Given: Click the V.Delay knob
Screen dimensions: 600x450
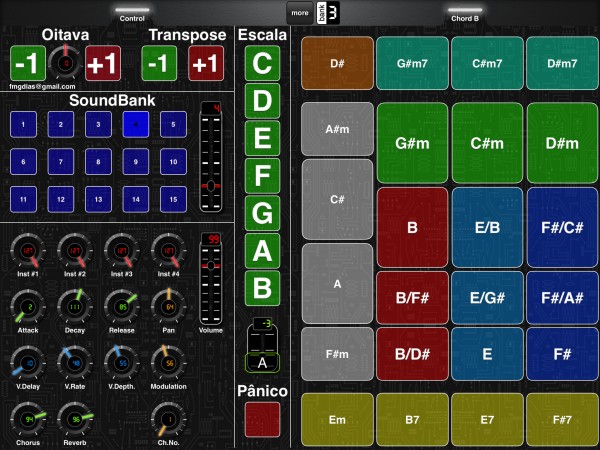Looking at the screenshot, I should pos(28,363).
